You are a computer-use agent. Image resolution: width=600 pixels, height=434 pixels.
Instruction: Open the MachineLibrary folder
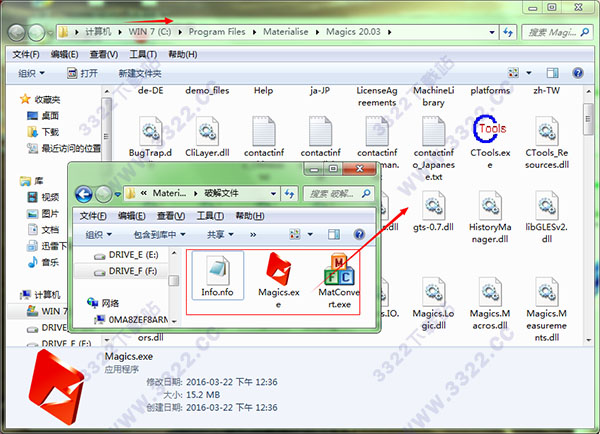[433, 96]
